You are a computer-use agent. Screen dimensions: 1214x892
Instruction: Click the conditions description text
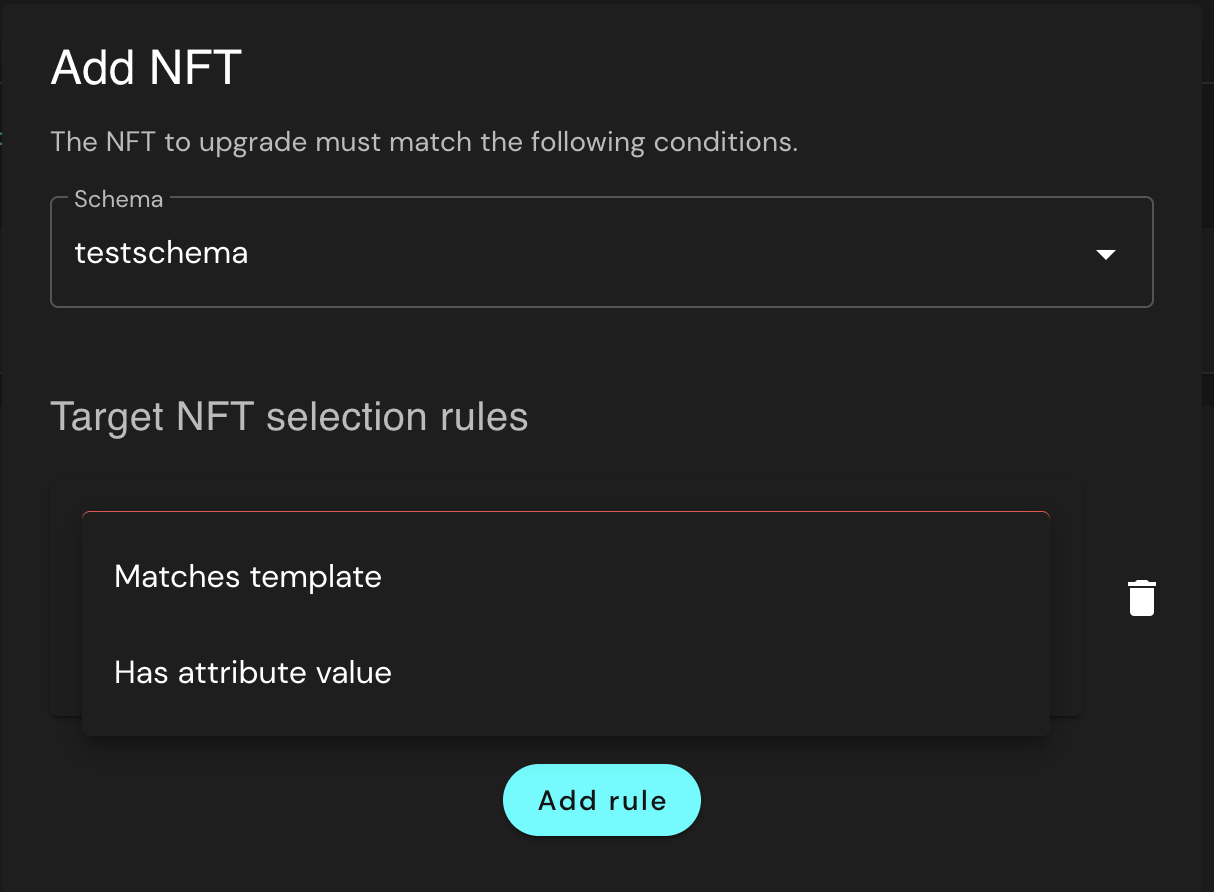tap(424, 141)
